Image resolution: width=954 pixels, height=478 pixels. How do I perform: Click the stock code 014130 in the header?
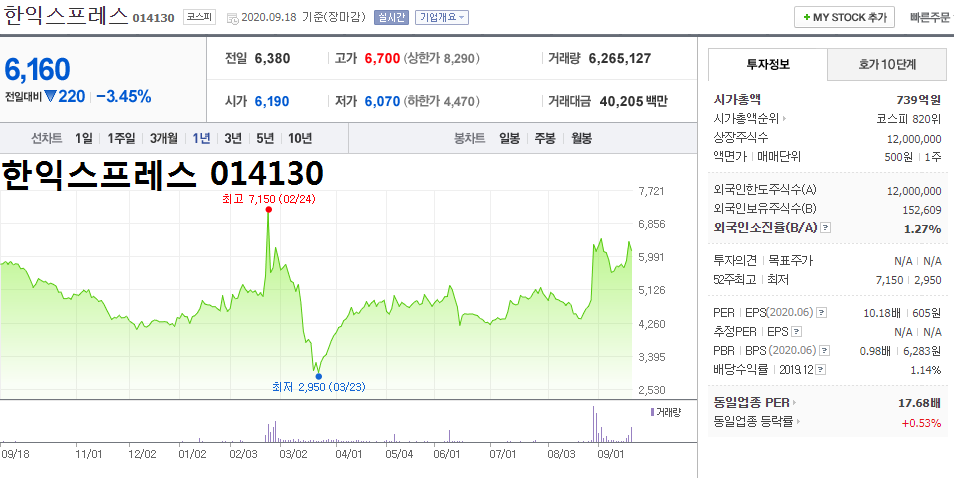tap(153, 18)
